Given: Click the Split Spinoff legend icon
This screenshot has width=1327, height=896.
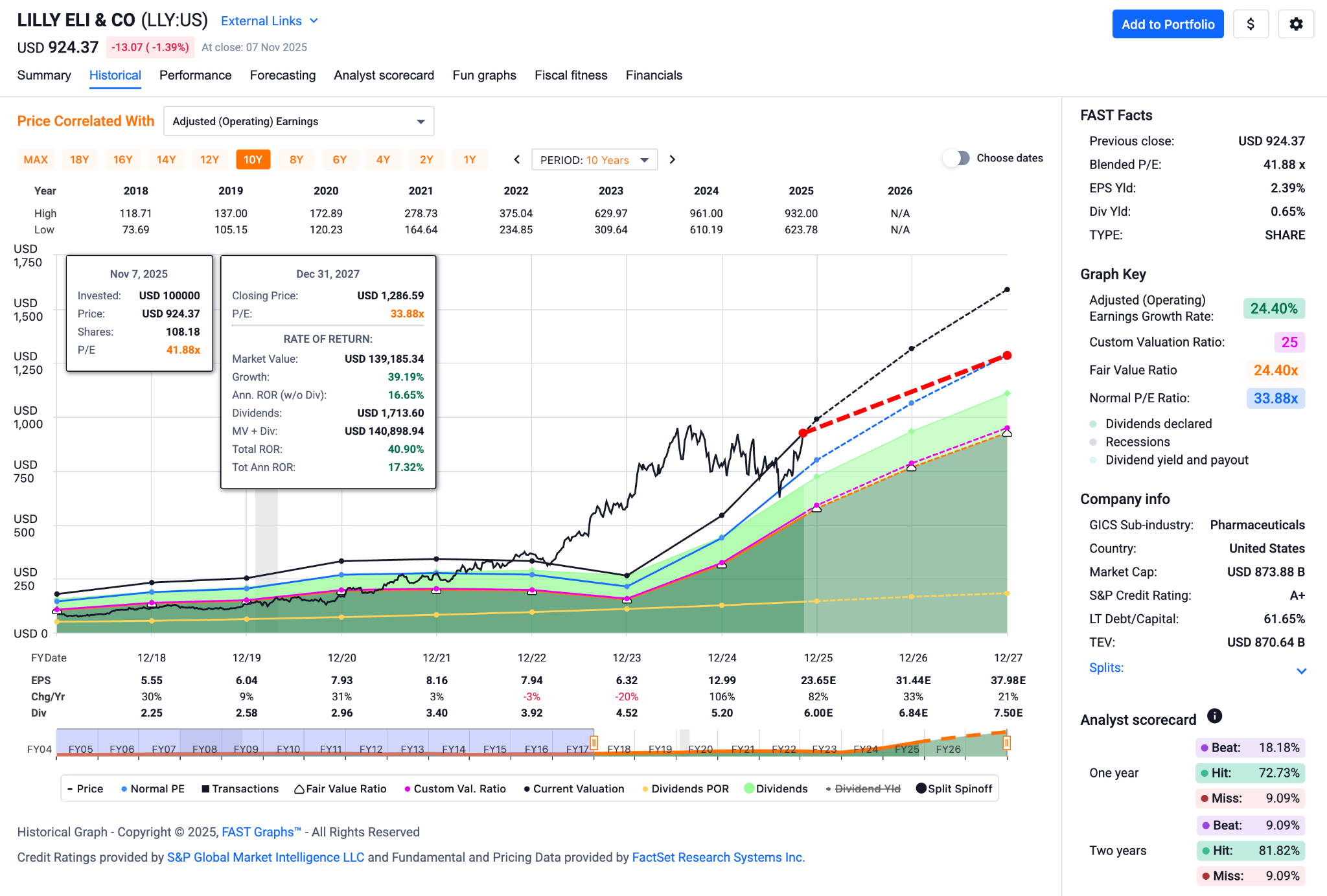Looking at the screenshot, I should tap(921, 788).
